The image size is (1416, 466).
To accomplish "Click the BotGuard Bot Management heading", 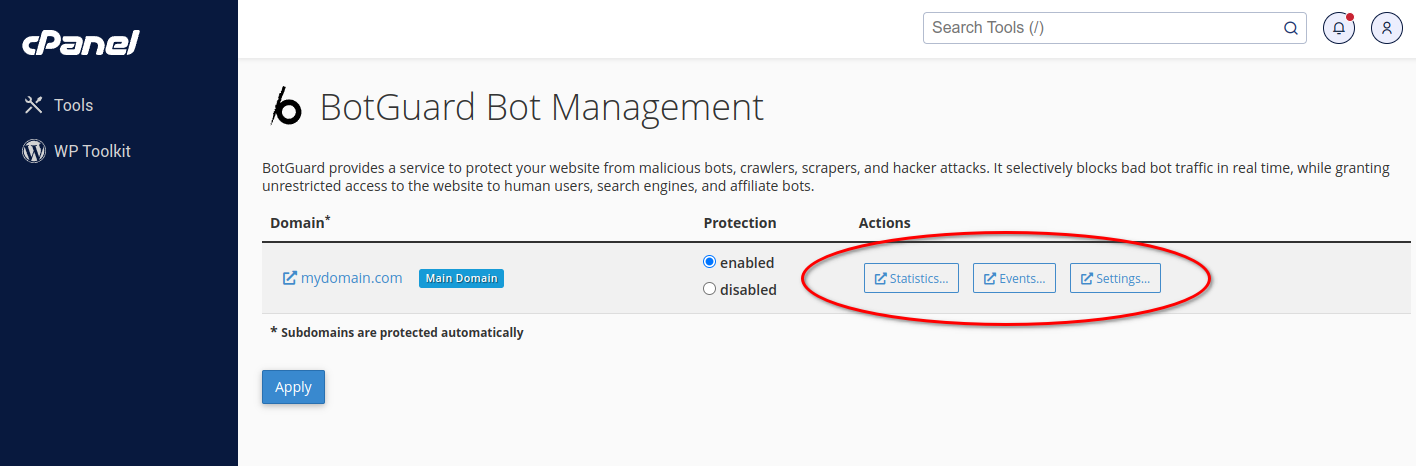I will [x=541, y=107].
